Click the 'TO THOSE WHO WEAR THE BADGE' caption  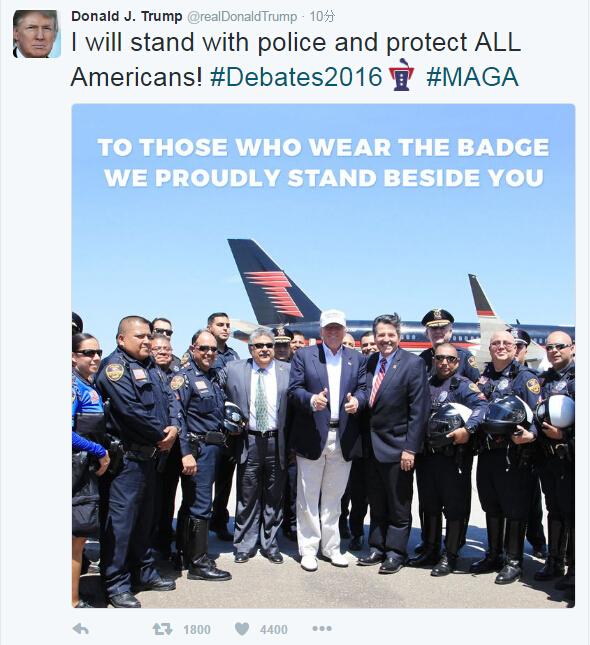323,147
